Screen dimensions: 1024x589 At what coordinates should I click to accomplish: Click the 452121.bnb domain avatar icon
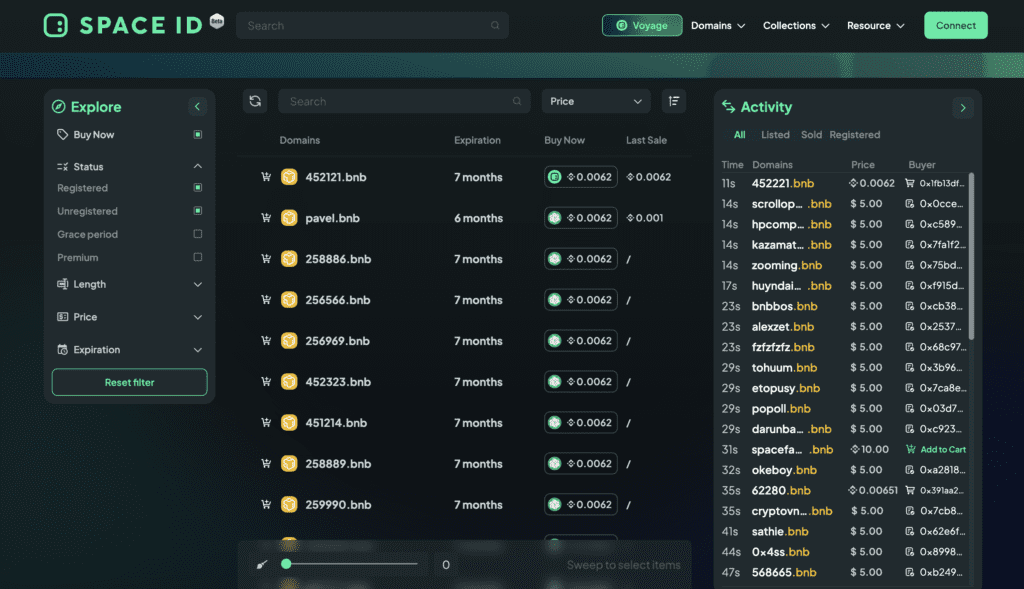click(x=289, y=177)
